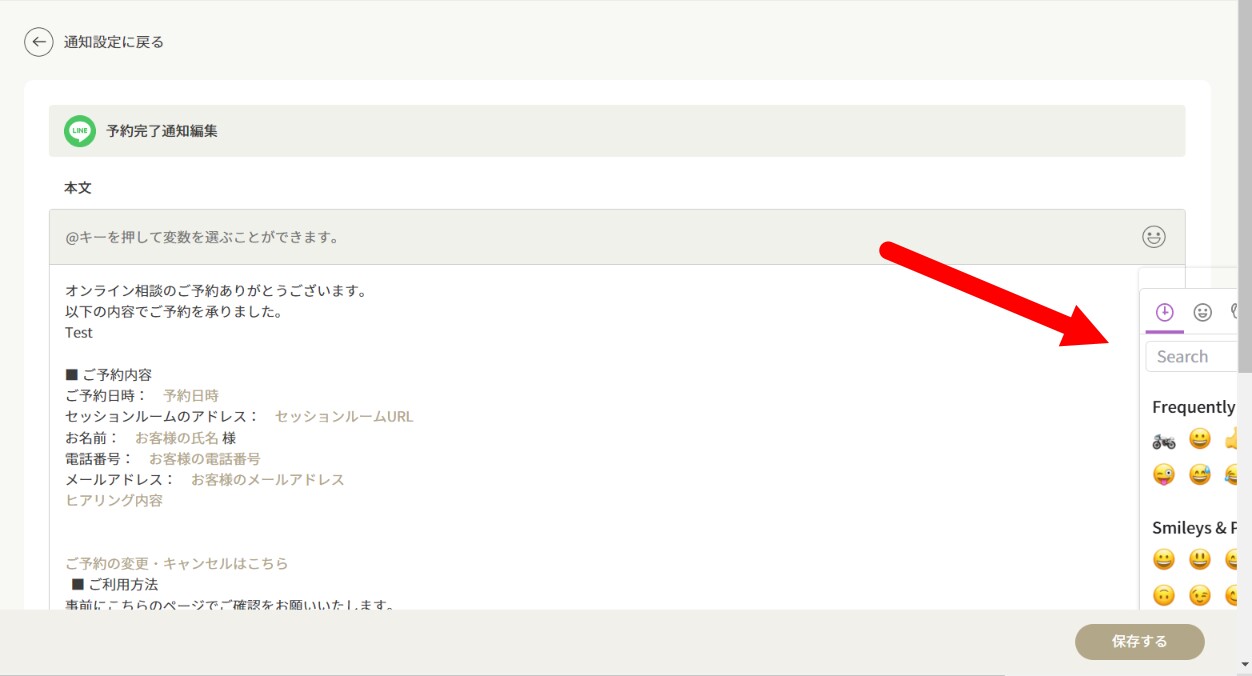Insert big-eyed smiley emoji under Smileys section
1252x676 pixels.
tap(1200, 559)
